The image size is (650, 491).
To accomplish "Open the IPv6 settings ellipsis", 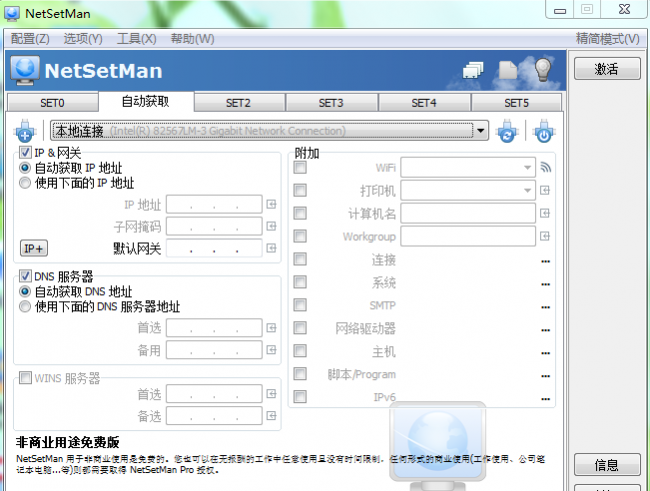I will 546,399.
